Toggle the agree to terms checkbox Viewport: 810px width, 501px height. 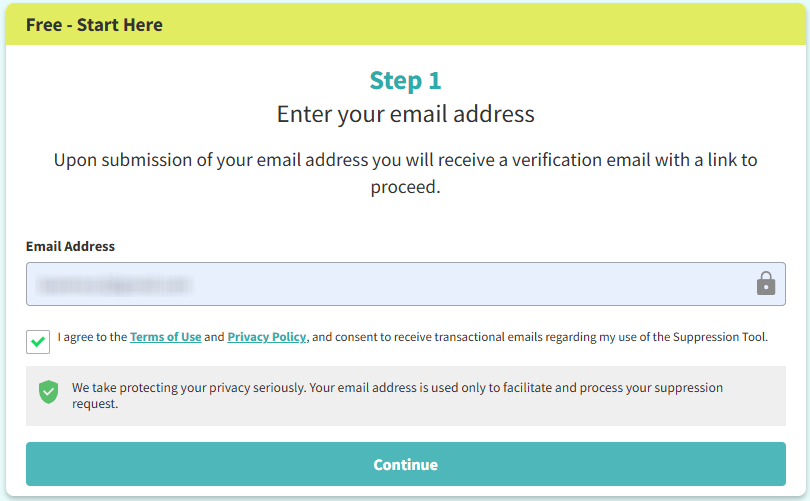[38, 341]
